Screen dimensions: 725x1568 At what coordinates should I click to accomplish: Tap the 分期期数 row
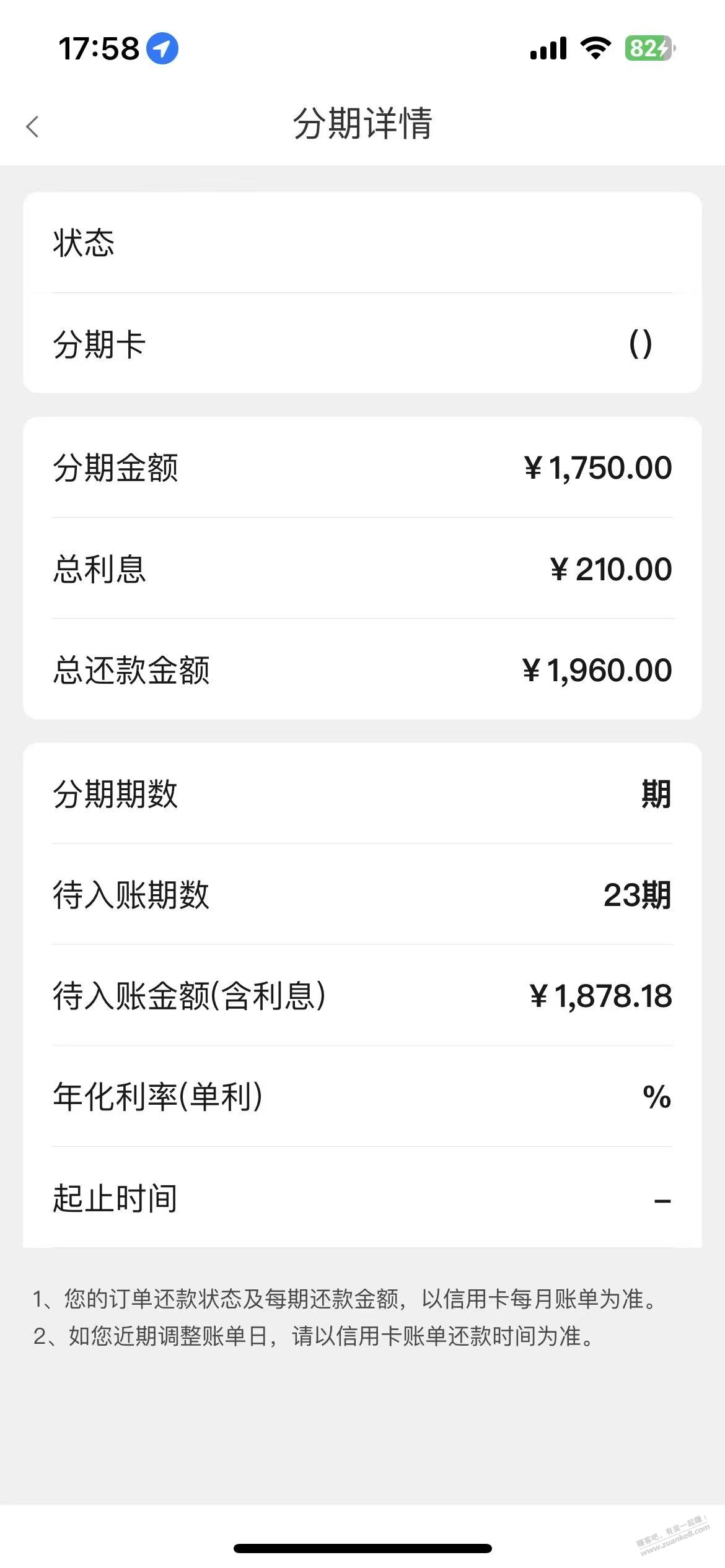[x=362, y=793]
